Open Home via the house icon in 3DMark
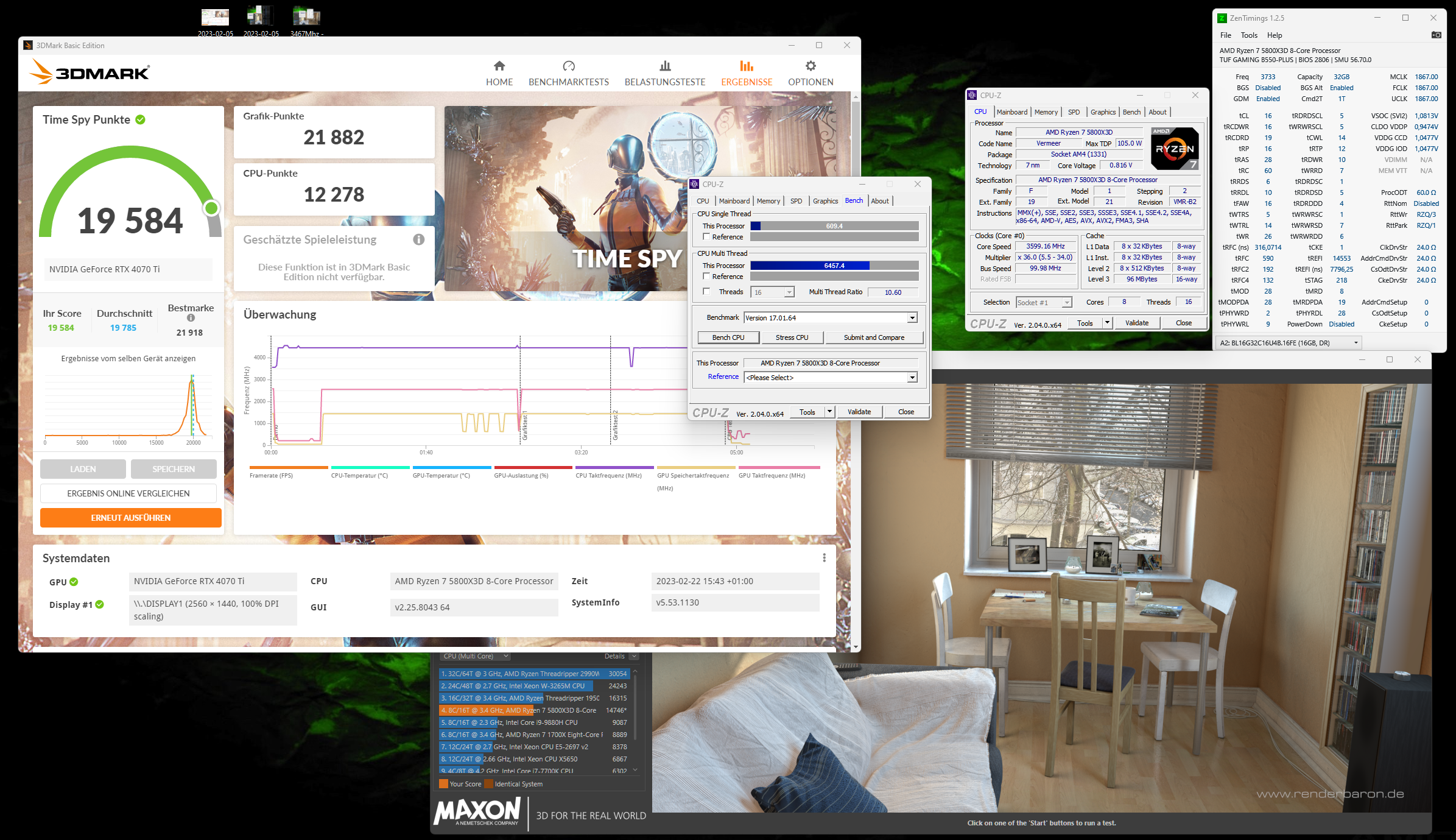 point(499,66)
